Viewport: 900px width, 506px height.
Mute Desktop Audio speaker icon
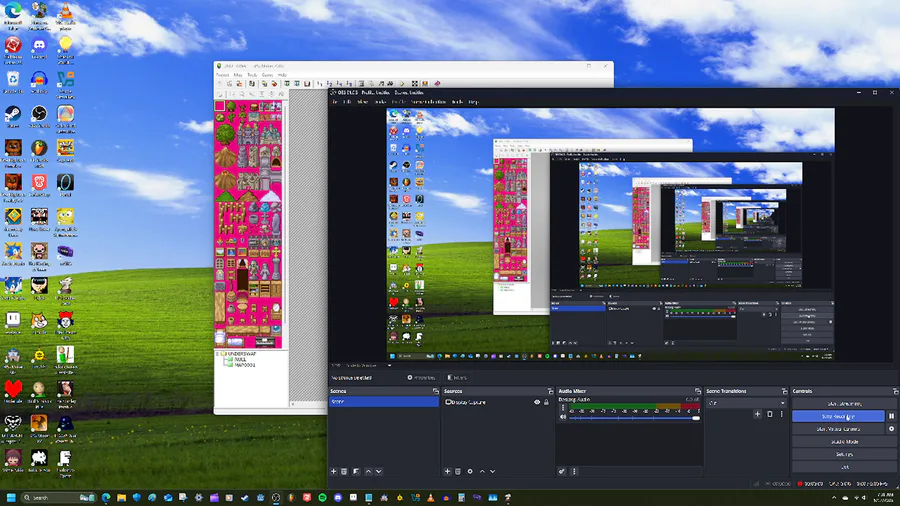[x=562, y=417]
